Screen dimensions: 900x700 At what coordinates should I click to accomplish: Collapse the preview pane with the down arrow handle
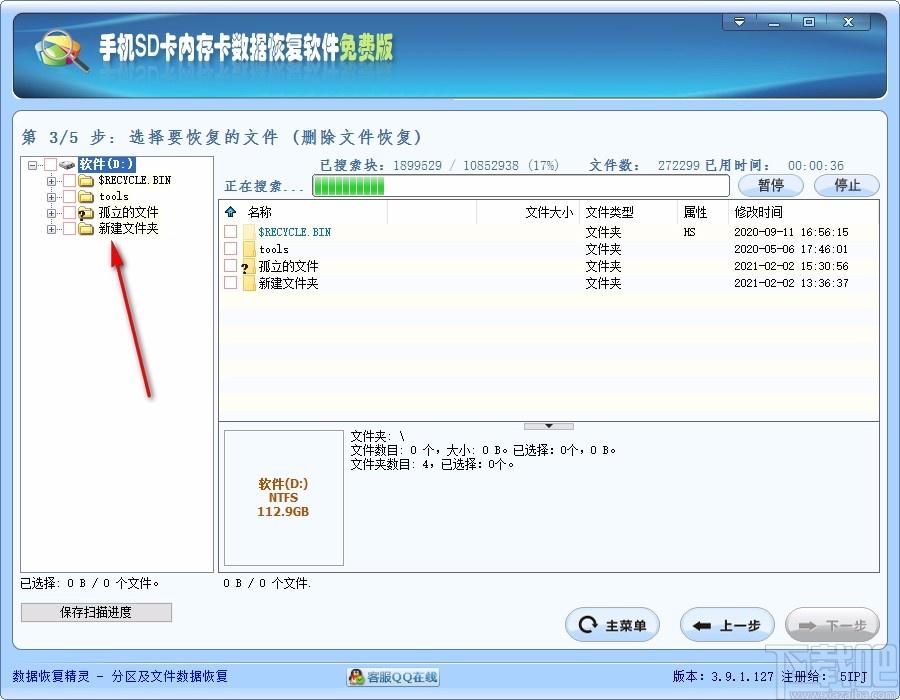click(549, 426)
